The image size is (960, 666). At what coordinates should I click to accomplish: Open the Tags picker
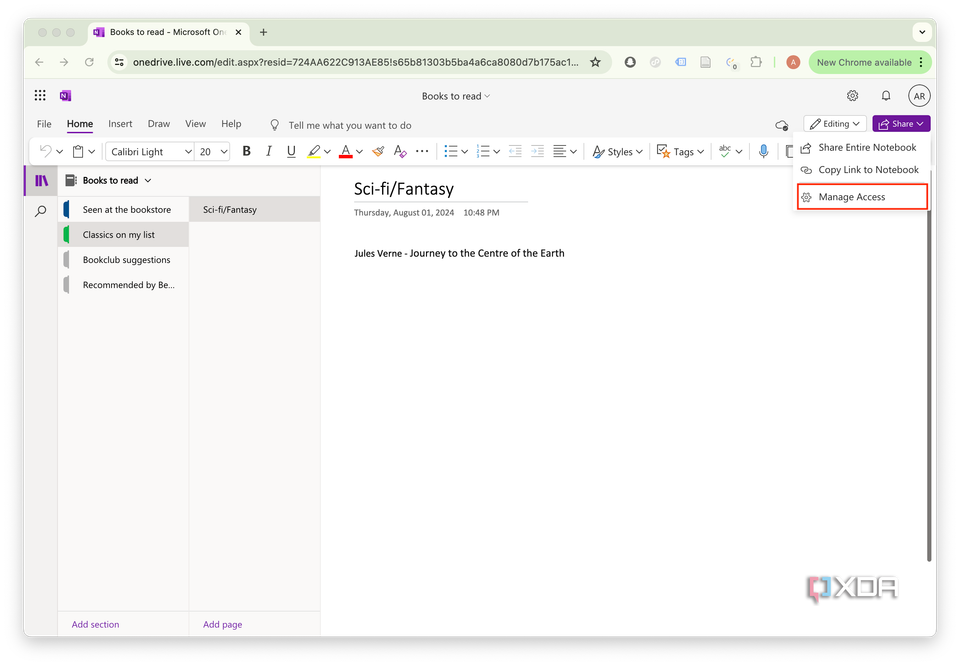click(680, 151)
